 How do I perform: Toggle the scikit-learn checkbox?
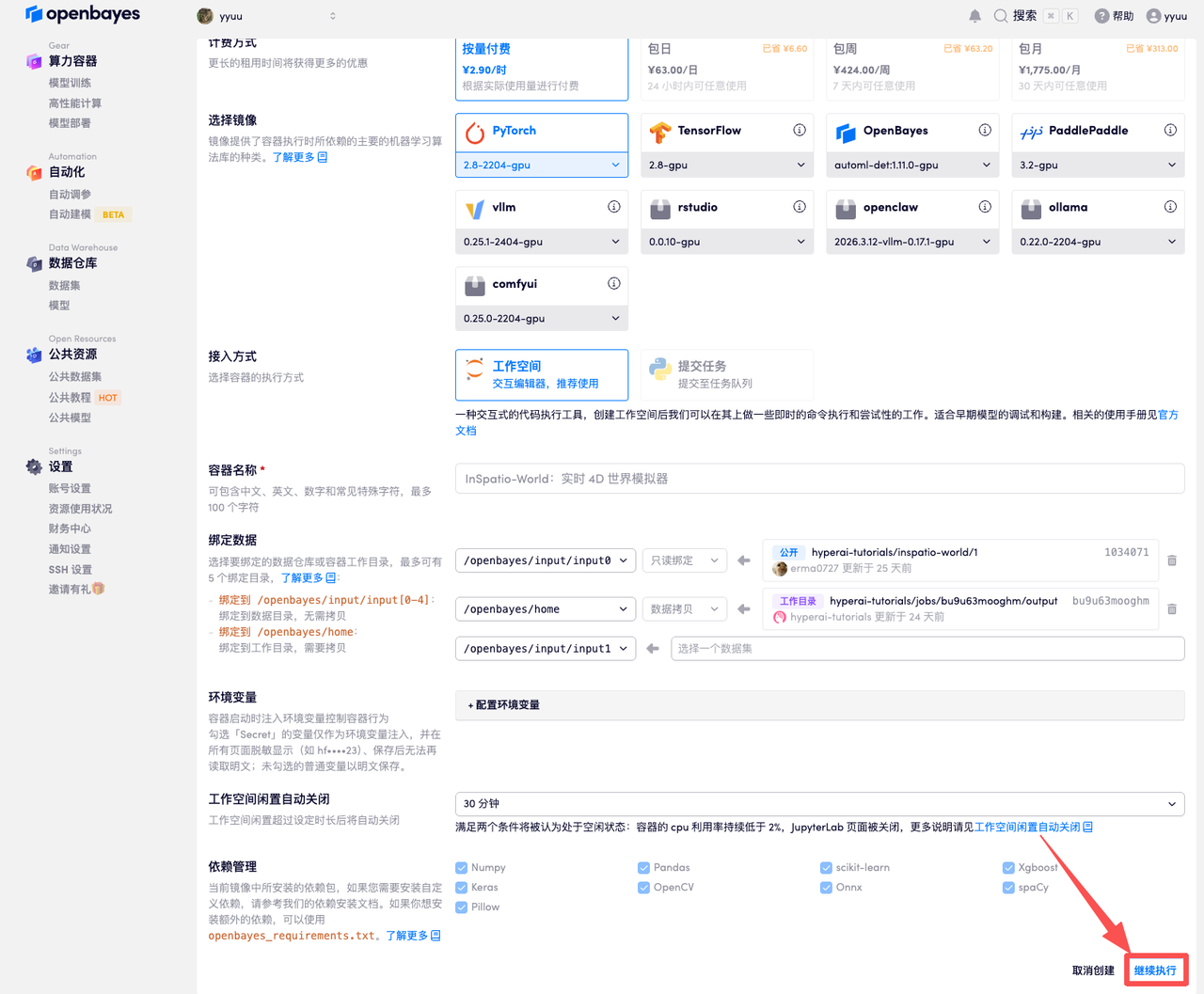point(826,868)
